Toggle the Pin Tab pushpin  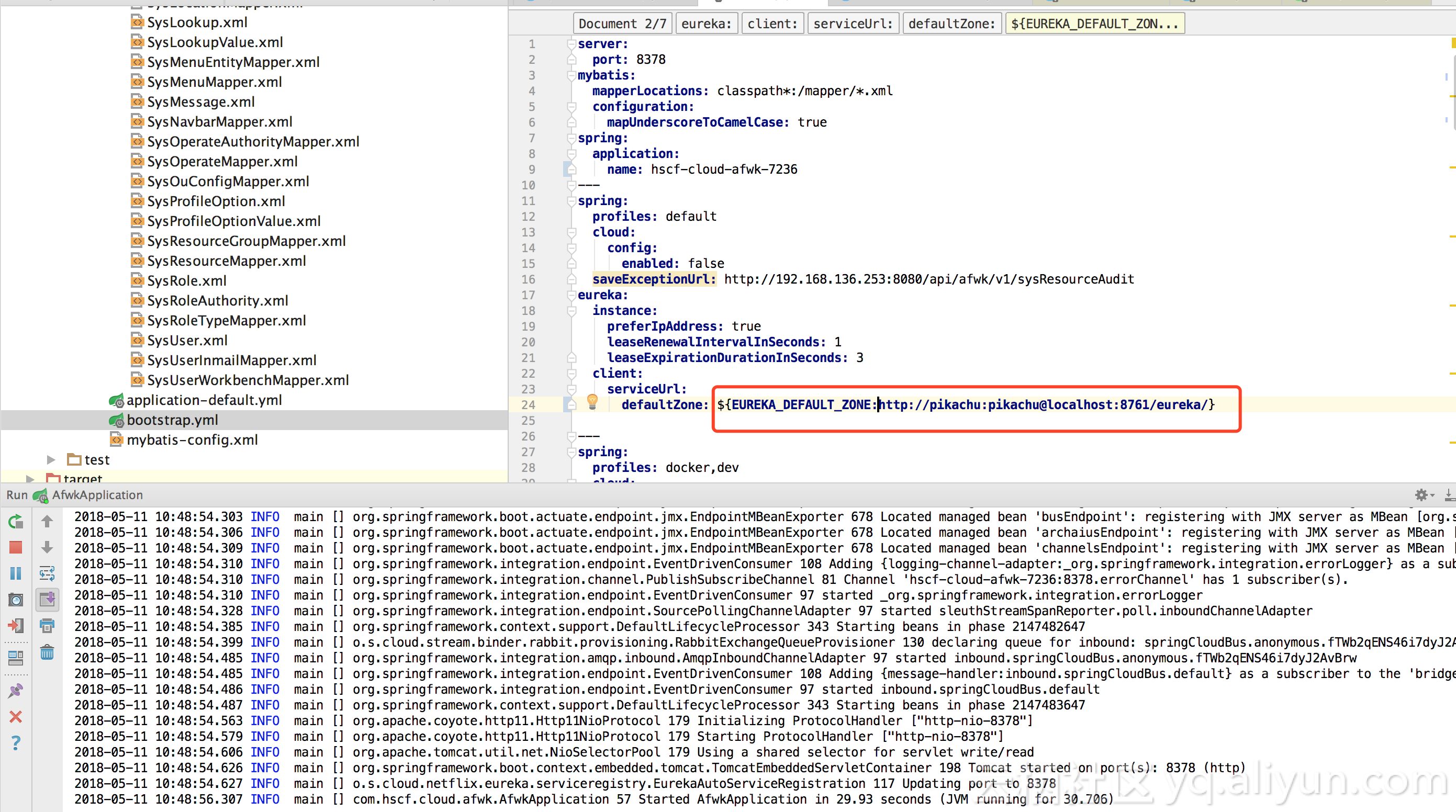16,691
